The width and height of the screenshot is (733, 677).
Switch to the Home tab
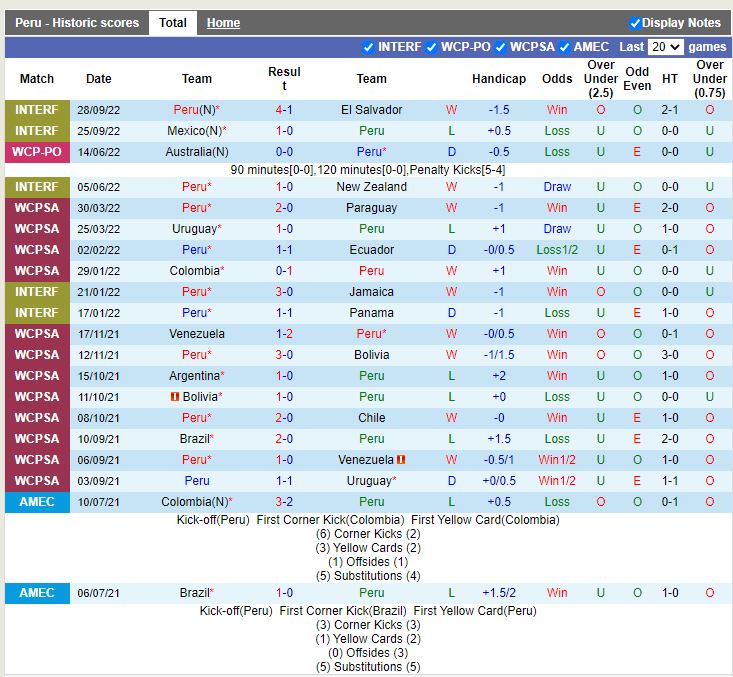tap(223, 23)
